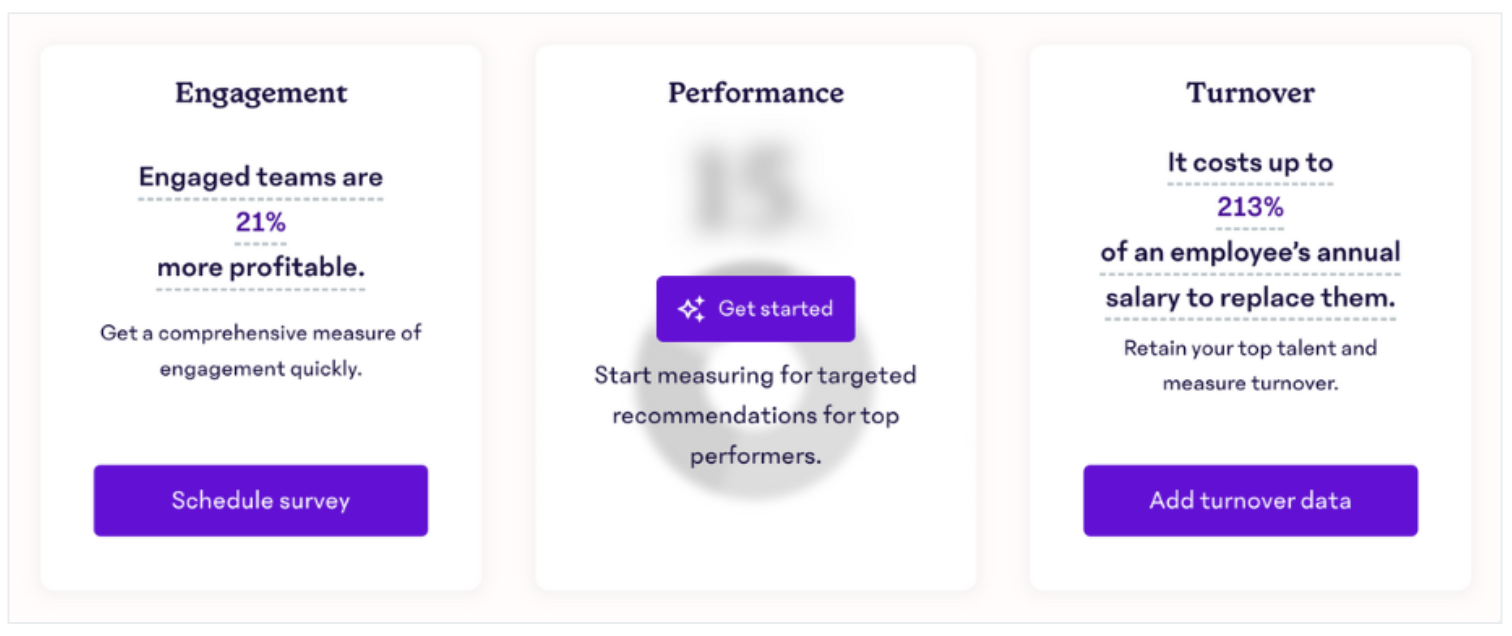This screenshot has height=636, width=1512.
Task: Click the 21% statistic in Engagement card
Action: (261, 222)
